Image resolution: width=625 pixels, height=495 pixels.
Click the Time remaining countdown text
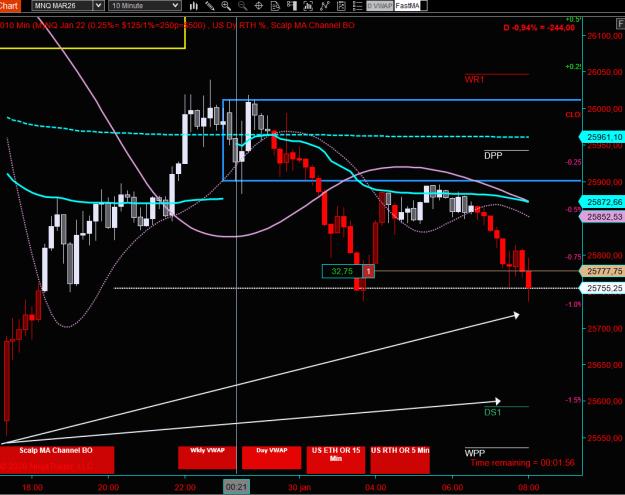(x=523, y=463)
